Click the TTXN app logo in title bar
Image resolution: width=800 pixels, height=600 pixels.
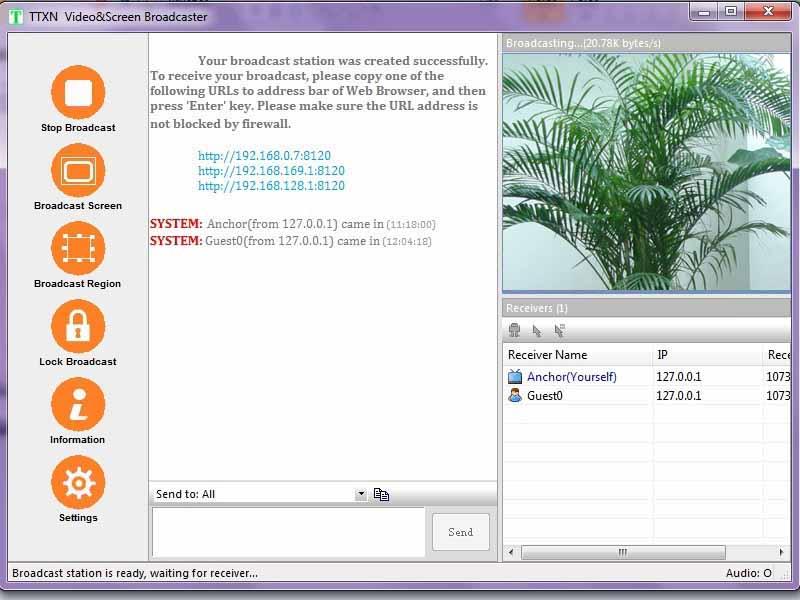pyautogui.click(x=16, y=17)
